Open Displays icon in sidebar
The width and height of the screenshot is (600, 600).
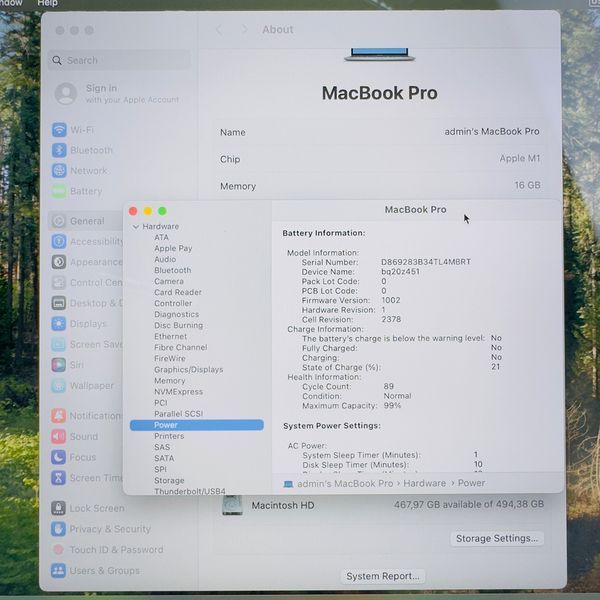click(59, 324)
